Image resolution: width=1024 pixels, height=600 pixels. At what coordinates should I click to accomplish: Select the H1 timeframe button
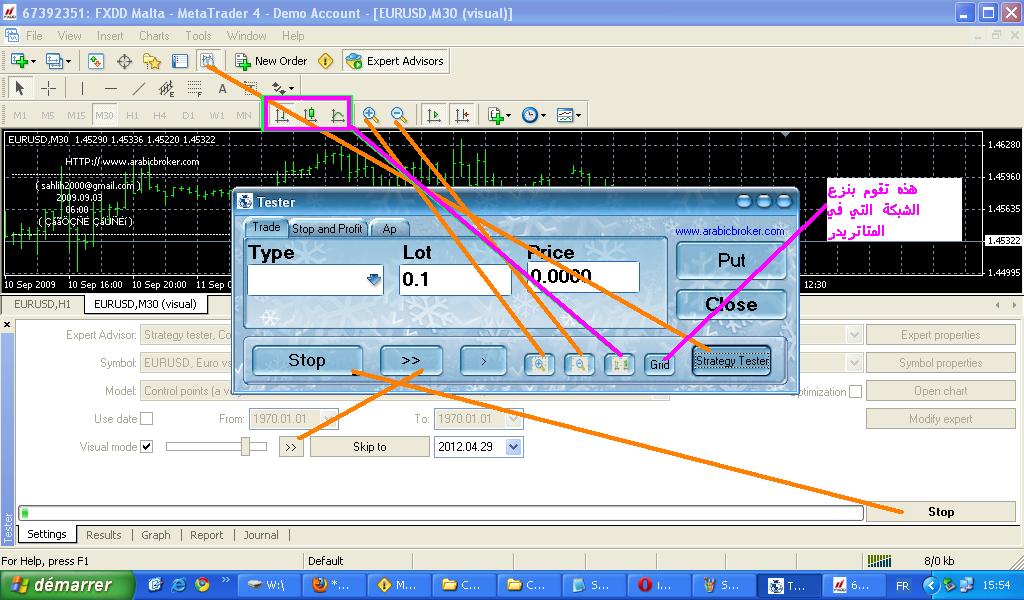[x=133, y=116]
